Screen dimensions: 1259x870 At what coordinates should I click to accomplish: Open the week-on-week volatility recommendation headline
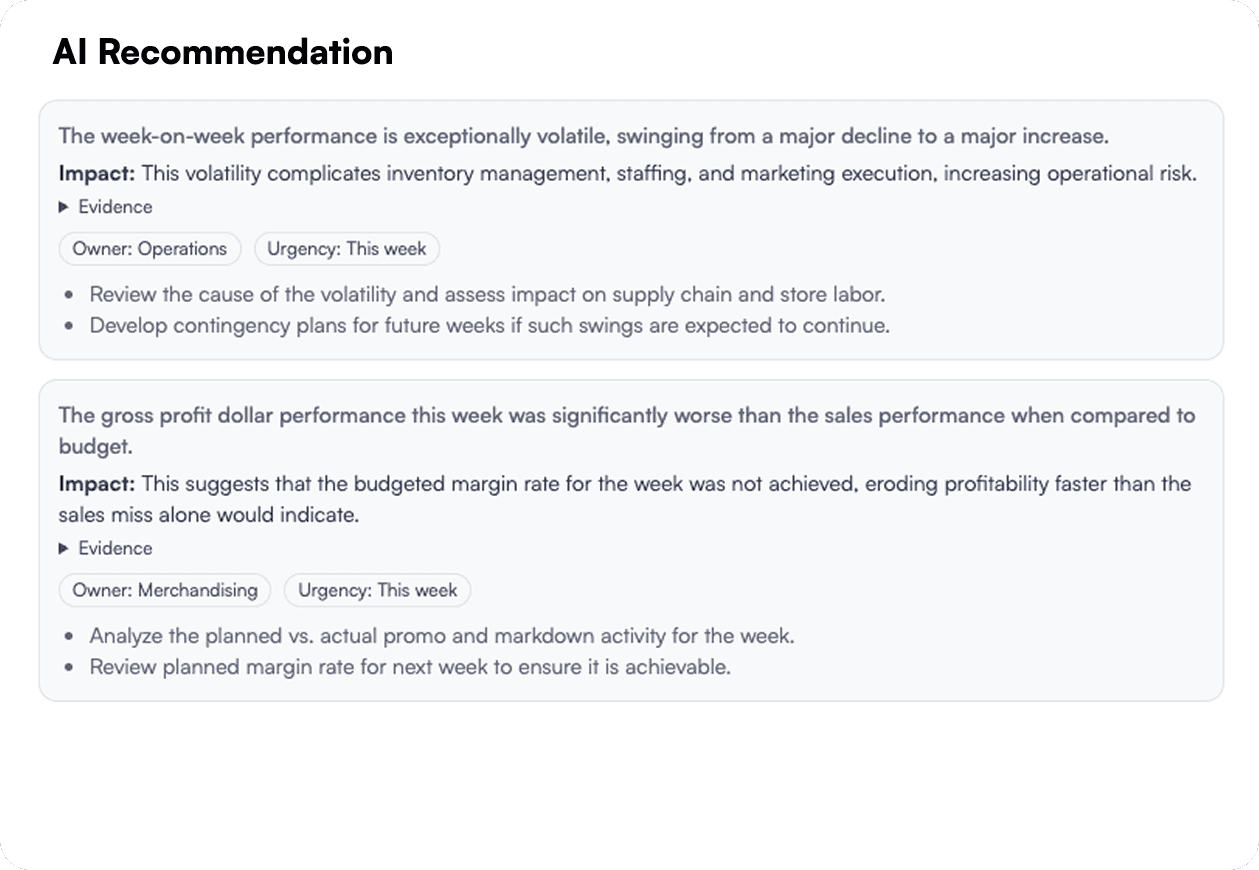[583, 136]
